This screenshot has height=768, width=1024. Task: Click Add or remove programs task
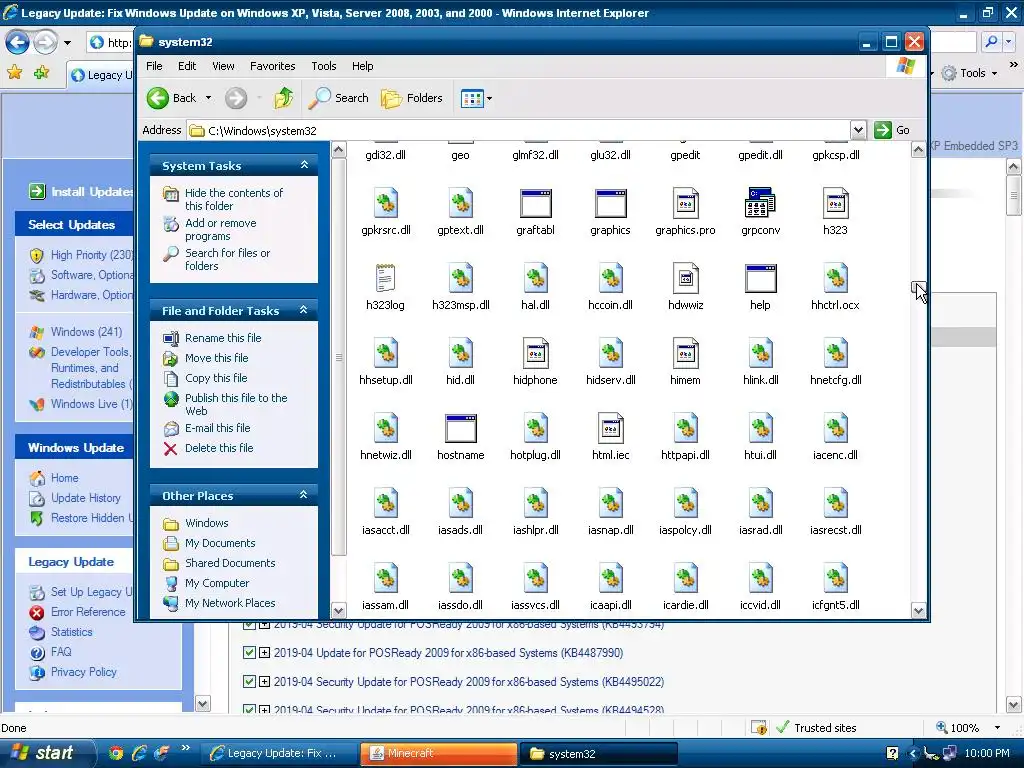click(221, 229)
